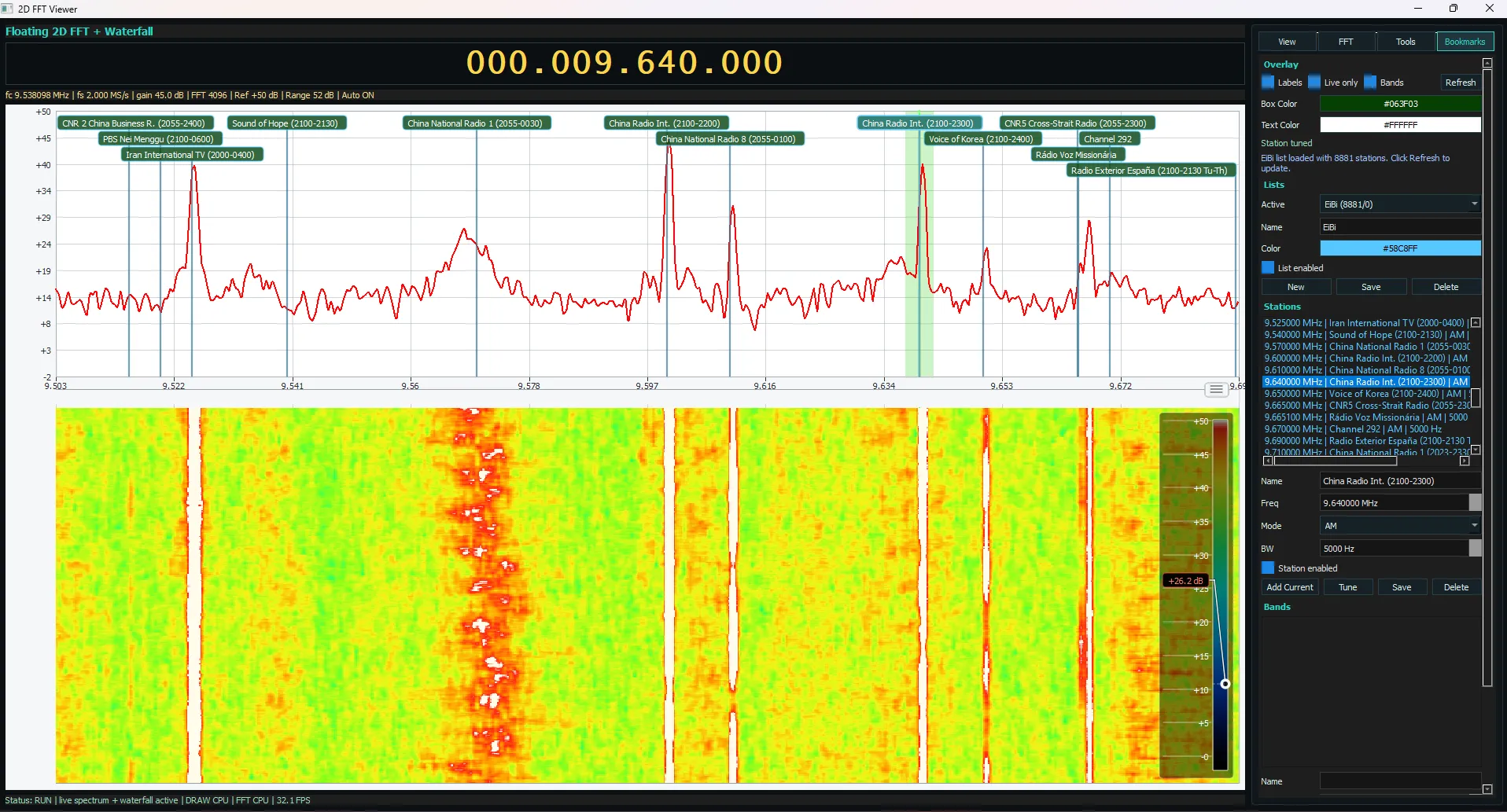Click the station Delete button

(x=1456, y=587)
